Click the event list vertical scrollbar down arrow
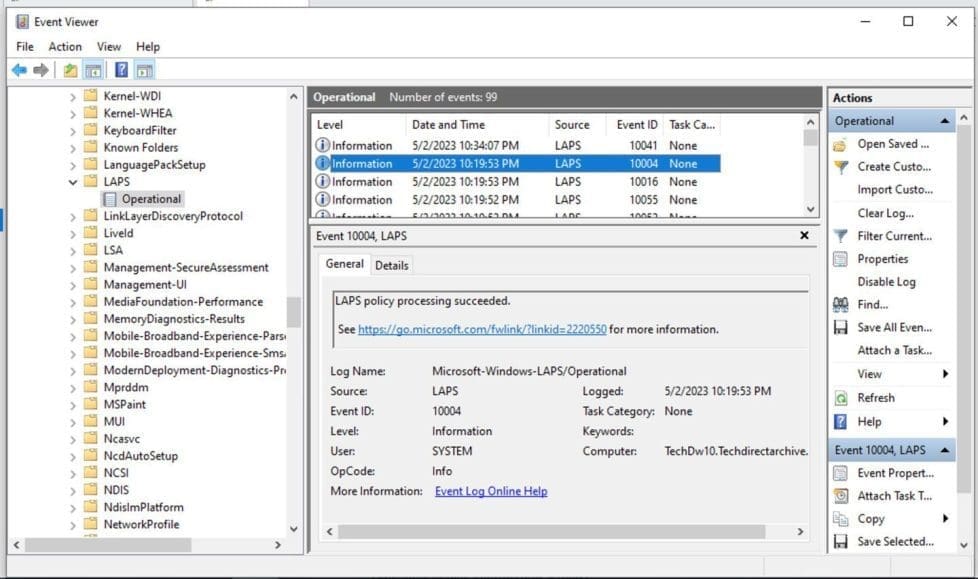Image resolution: width=978 pixels, height=579 pixels. click(x=810, y=209)
